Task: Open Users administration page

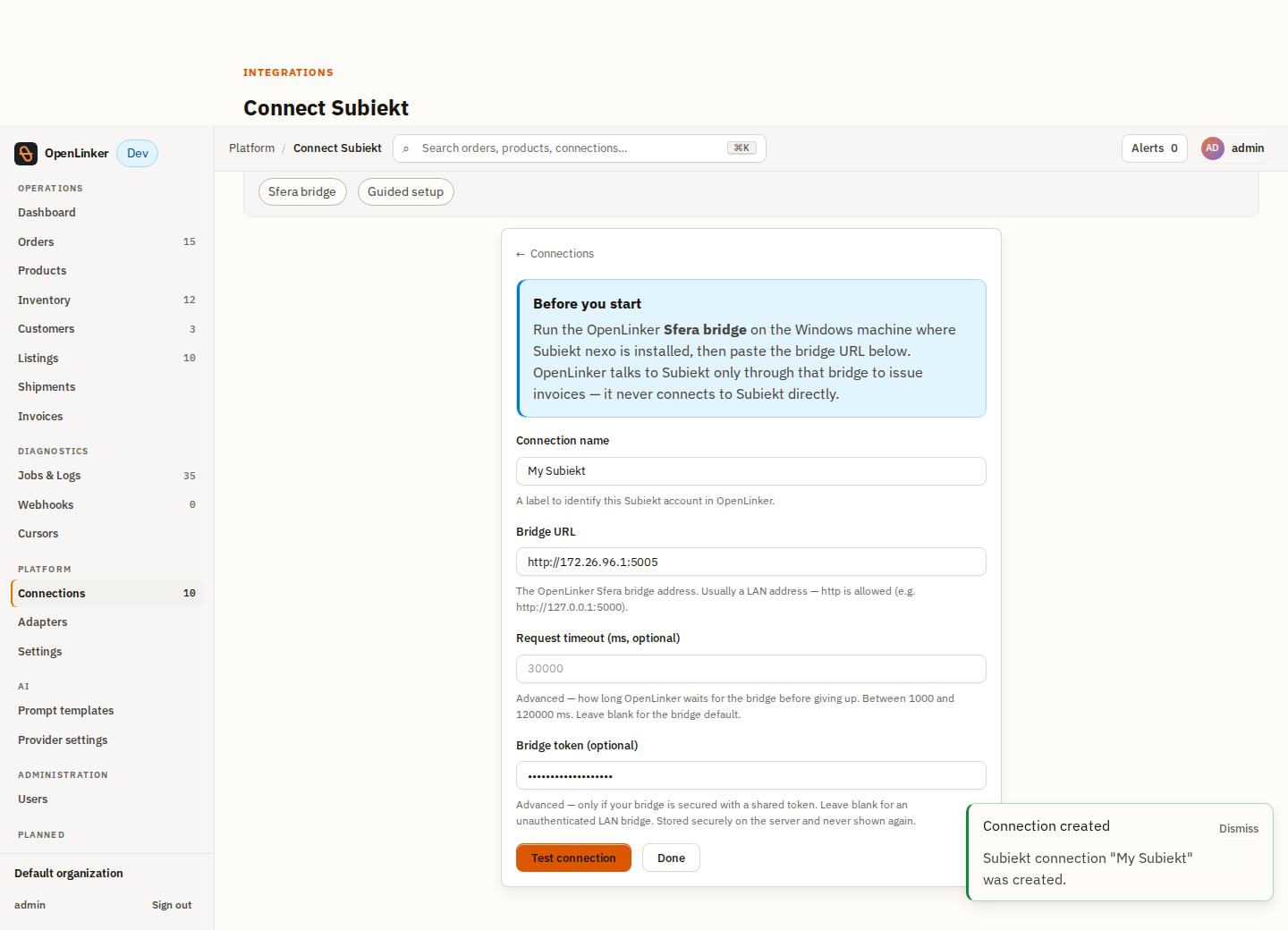Action: pyautogui.click(x=107, y=799)
